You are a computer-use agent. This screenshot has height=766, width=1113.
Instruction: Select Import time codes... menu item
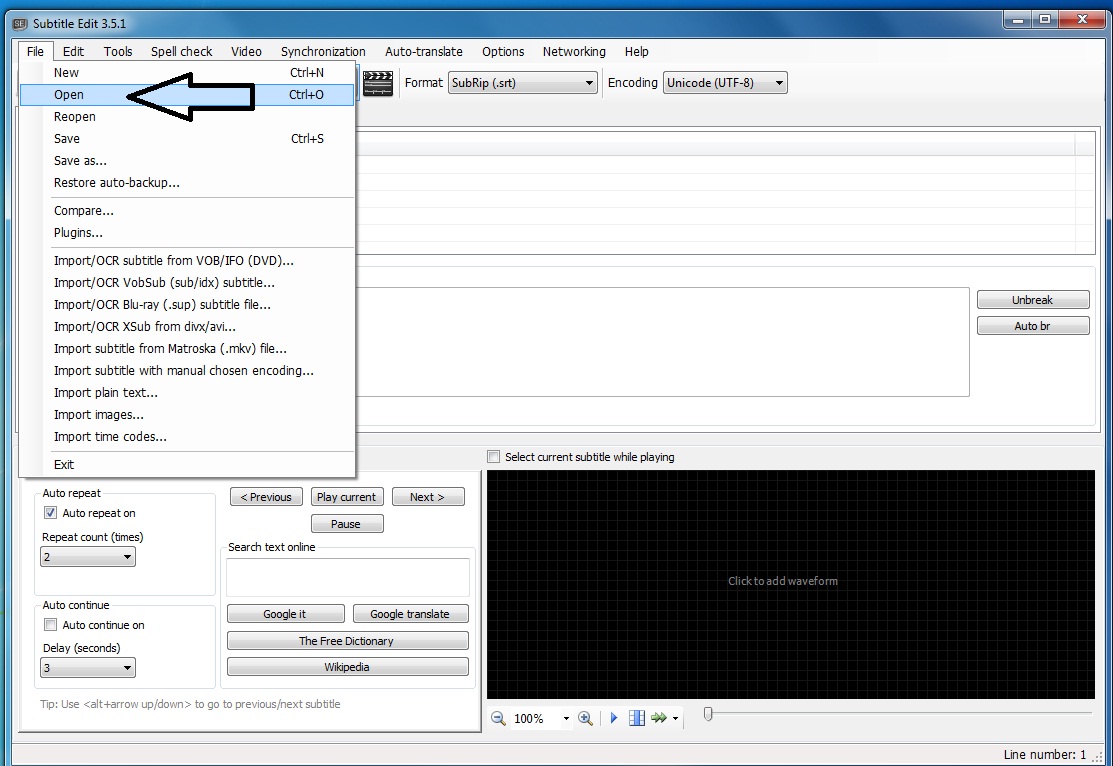pos(187,437)
